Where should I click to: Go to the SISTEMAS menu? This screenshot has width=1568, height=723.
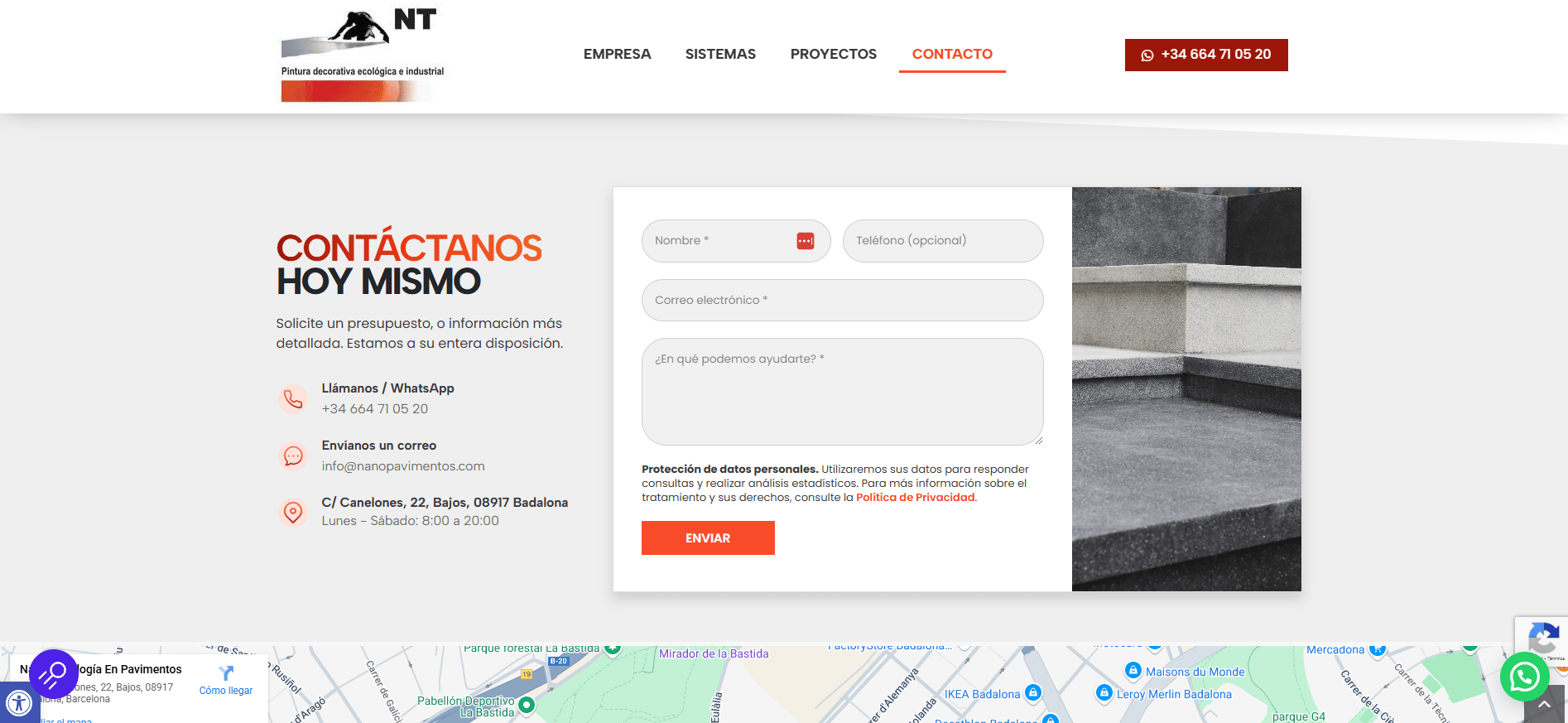(720, 55)
